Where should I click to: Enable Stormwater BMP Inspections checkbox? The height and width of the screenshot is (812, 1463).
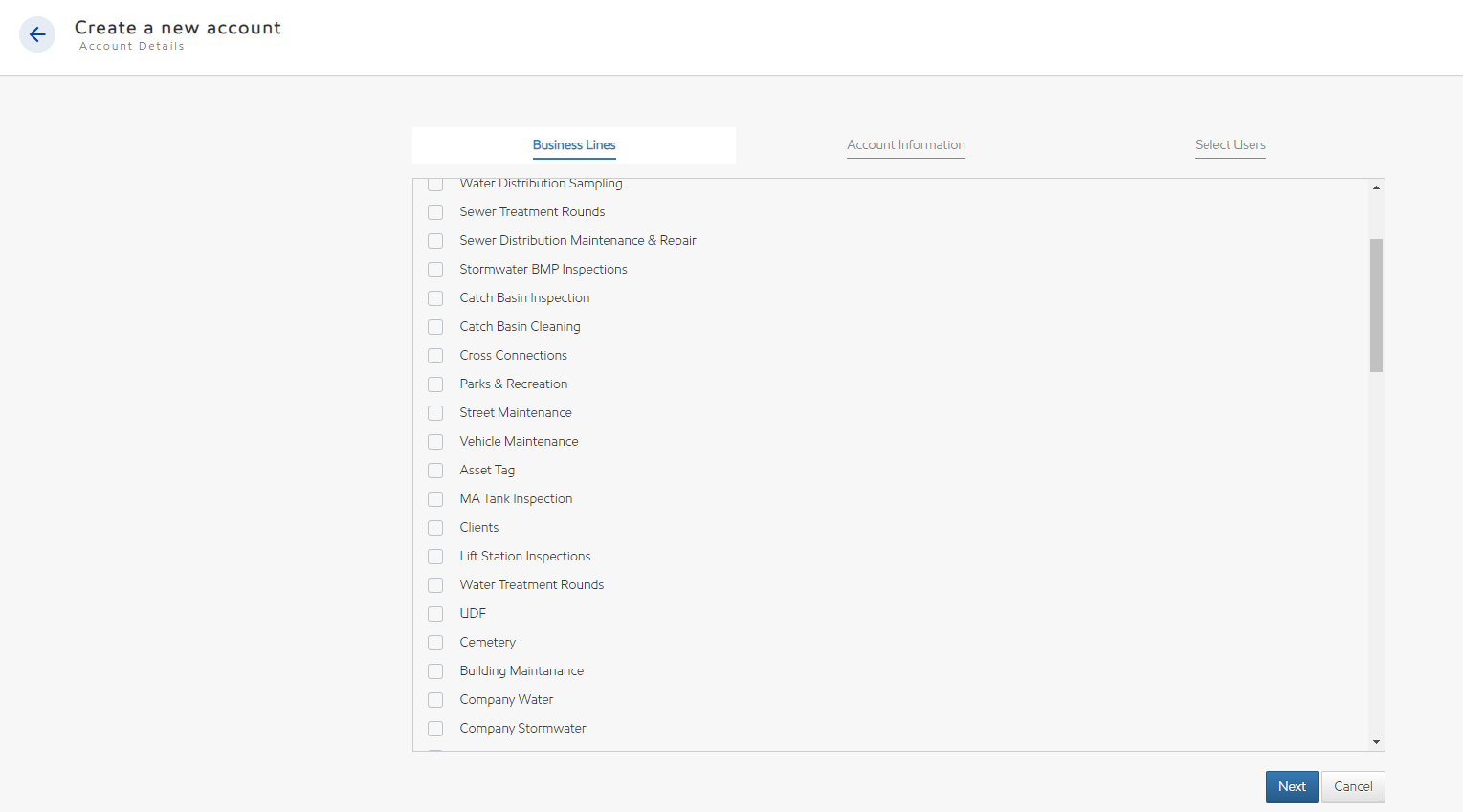435,270
